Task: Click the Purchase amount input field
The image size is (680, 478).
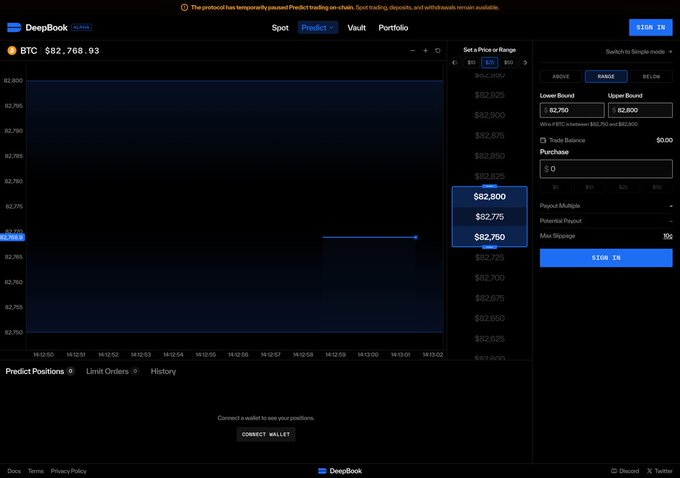Action: point(606,169)
